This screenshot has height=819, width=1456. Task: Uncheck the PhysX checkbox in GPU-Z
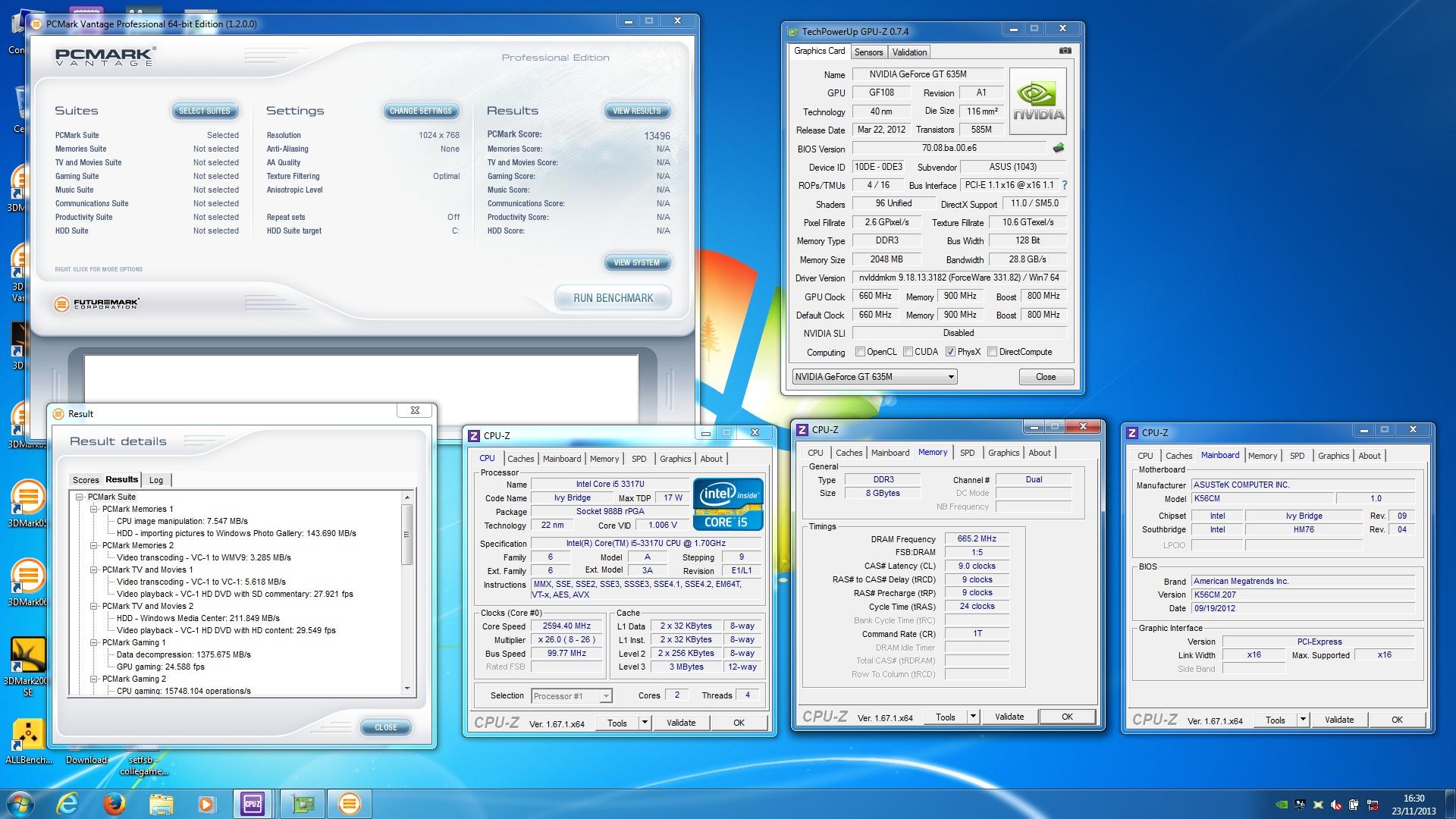click(x=950, y=352)
